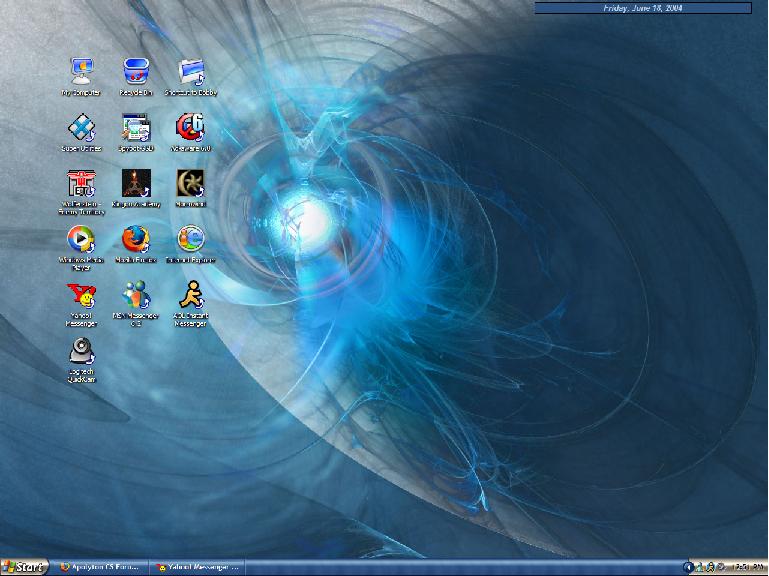769x576 pixels.
Task: Select the dark tower game icon
Action: pos(136,183)
